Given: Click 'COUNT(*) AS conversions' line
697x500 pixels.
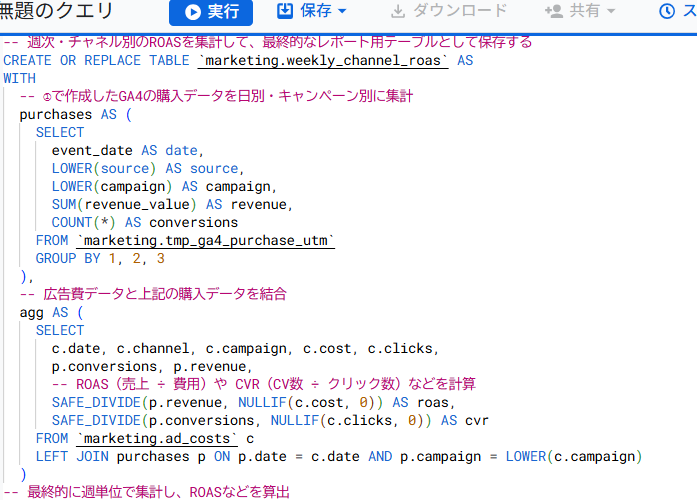Looking at the screenshot, I should click(x=145, y=222).
